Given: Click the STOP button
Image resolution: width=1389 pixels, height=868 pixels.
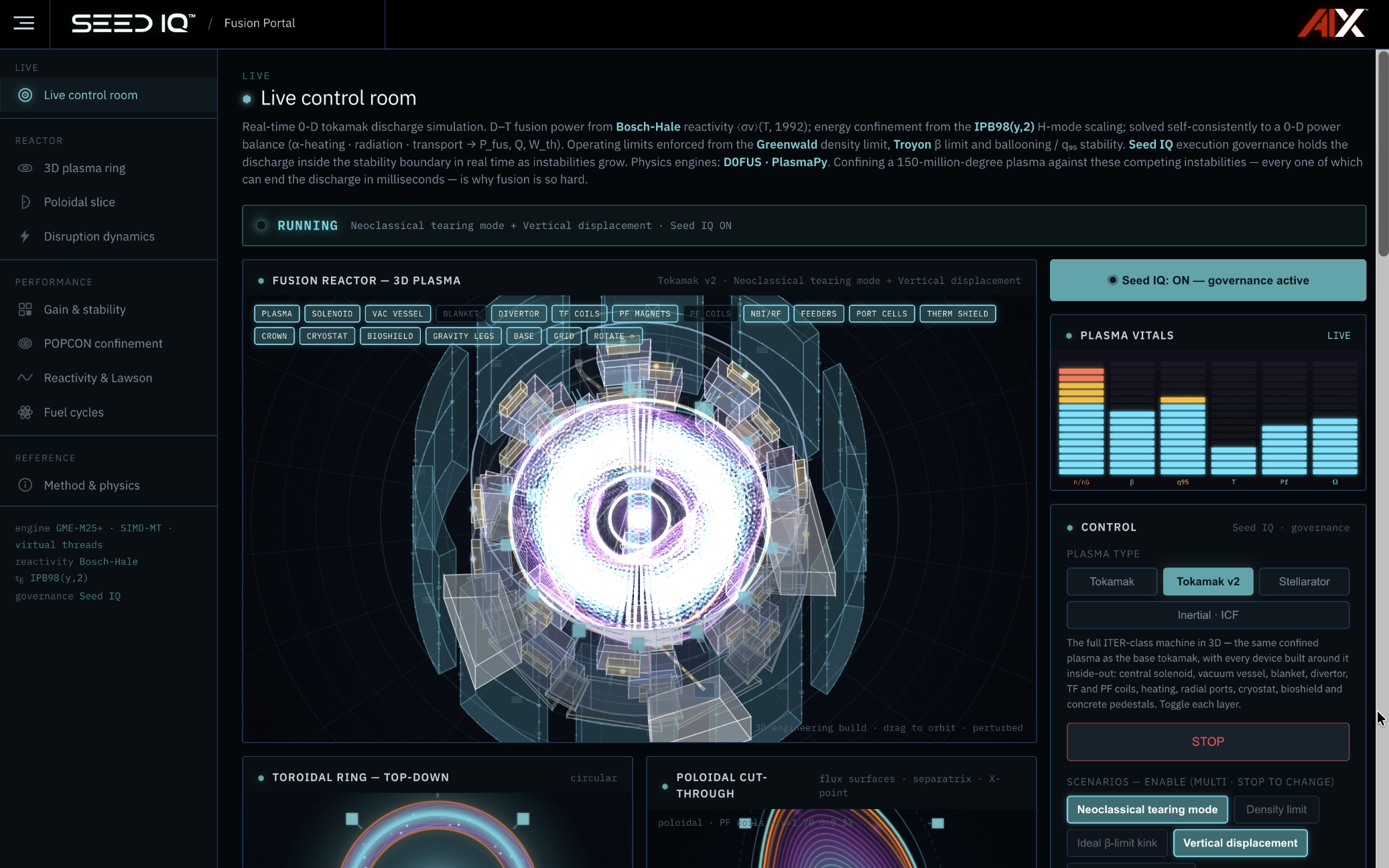Looking at the screenshot, I should point(1208,741).
